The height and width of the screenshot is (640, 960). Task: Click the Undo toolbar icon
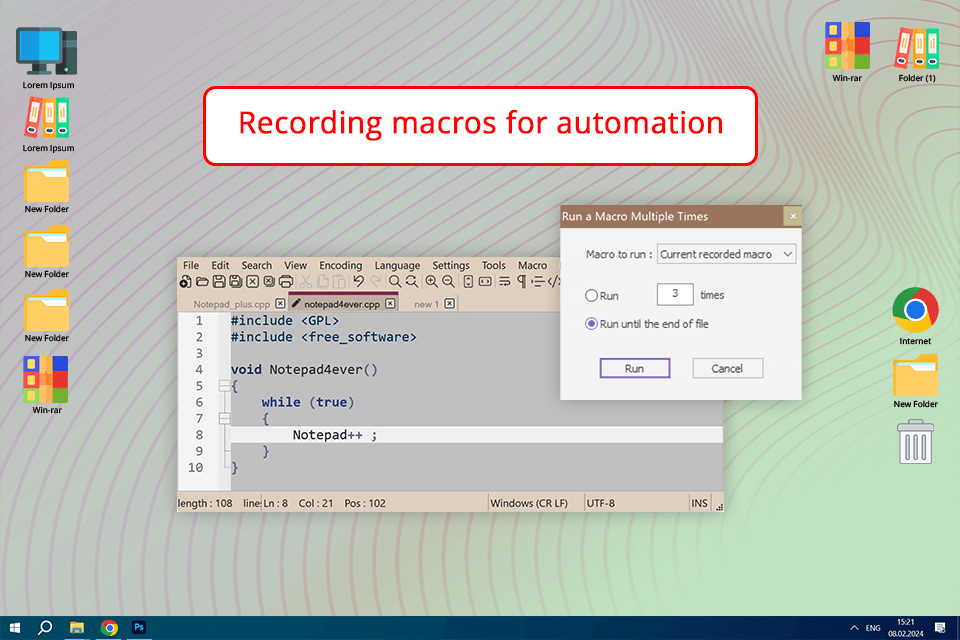coord(359,282)
